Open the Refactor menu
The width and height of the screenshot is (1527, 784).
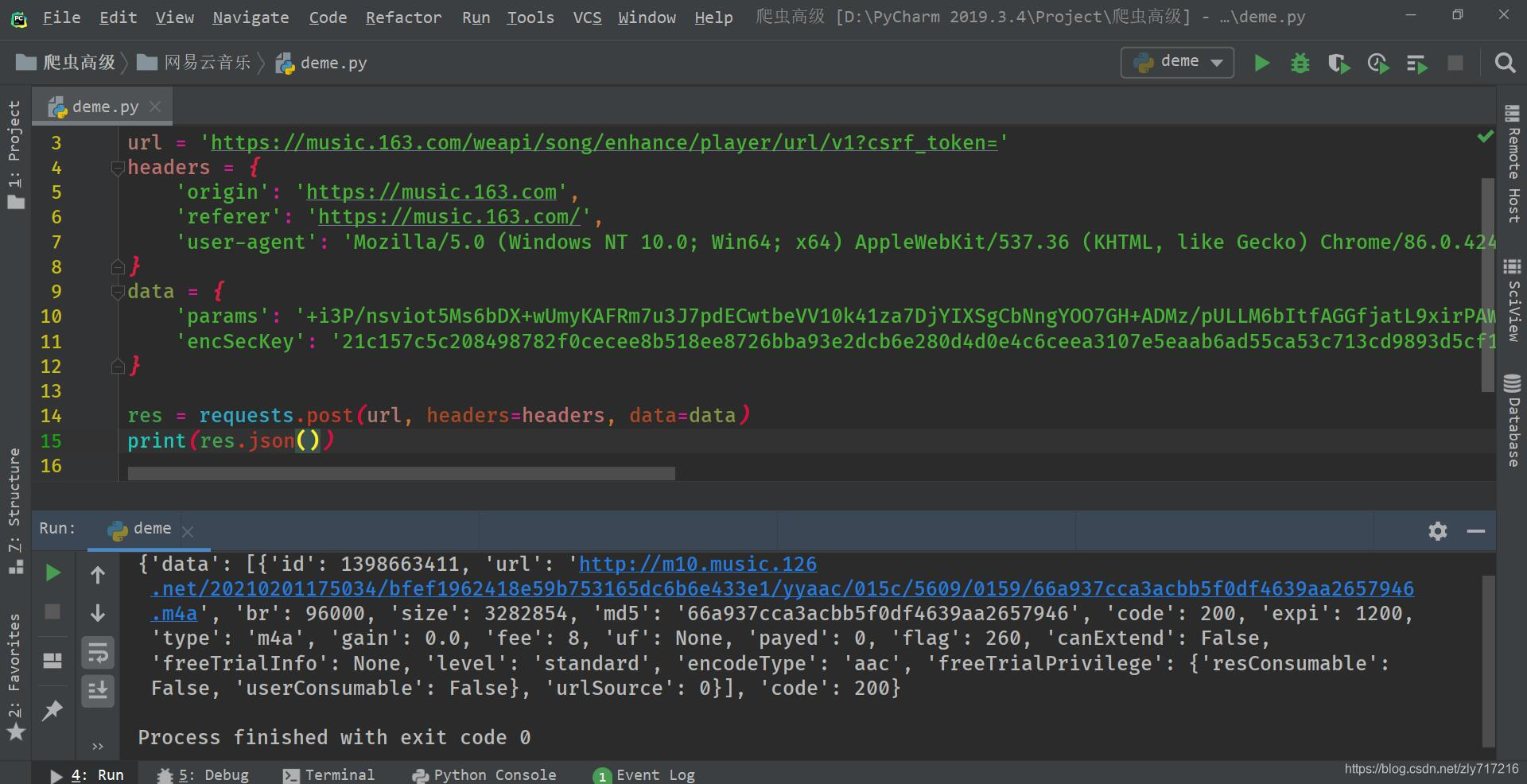[403, 17]
